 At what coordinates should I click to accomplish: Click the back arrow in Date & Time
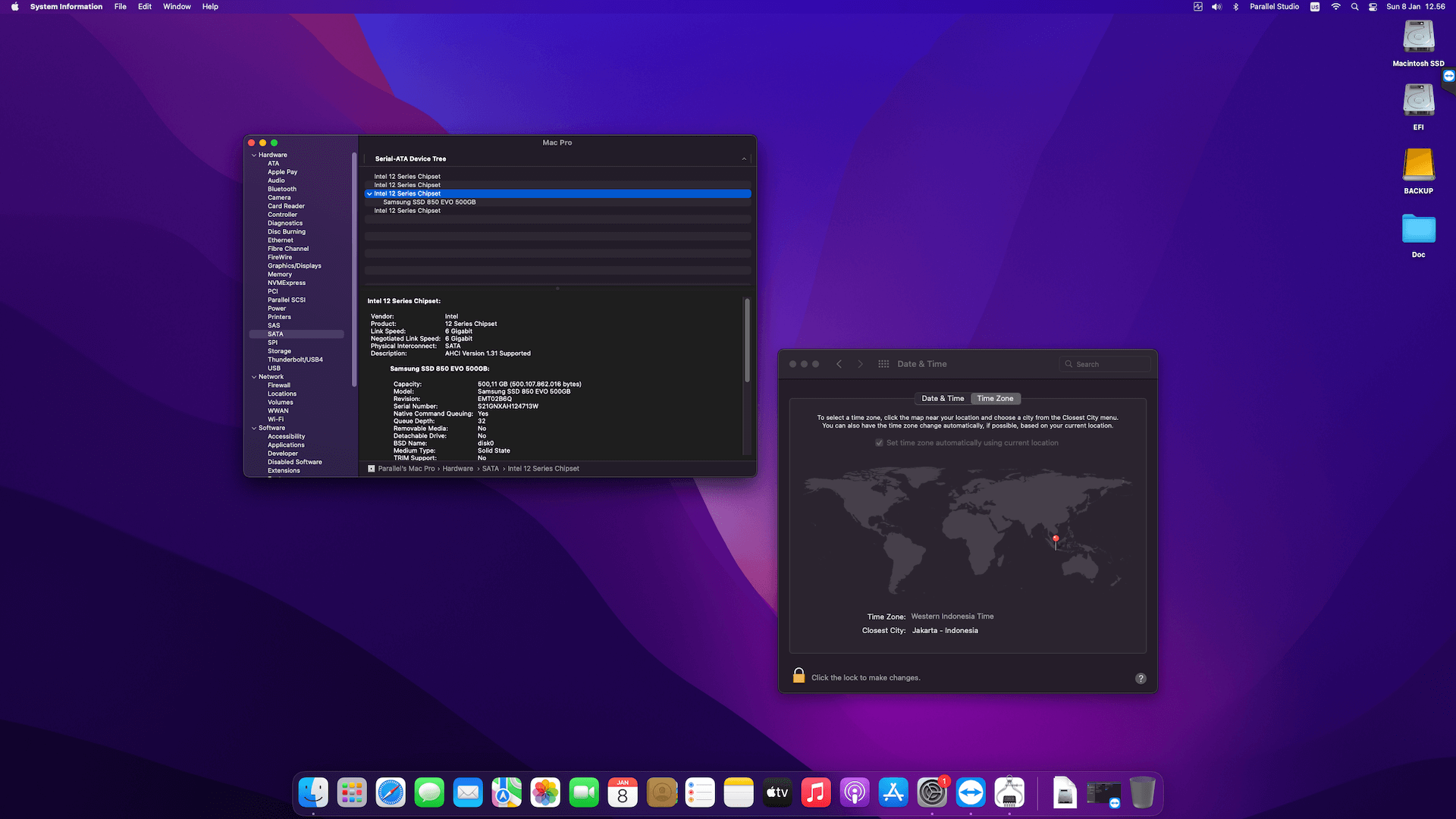839,364
